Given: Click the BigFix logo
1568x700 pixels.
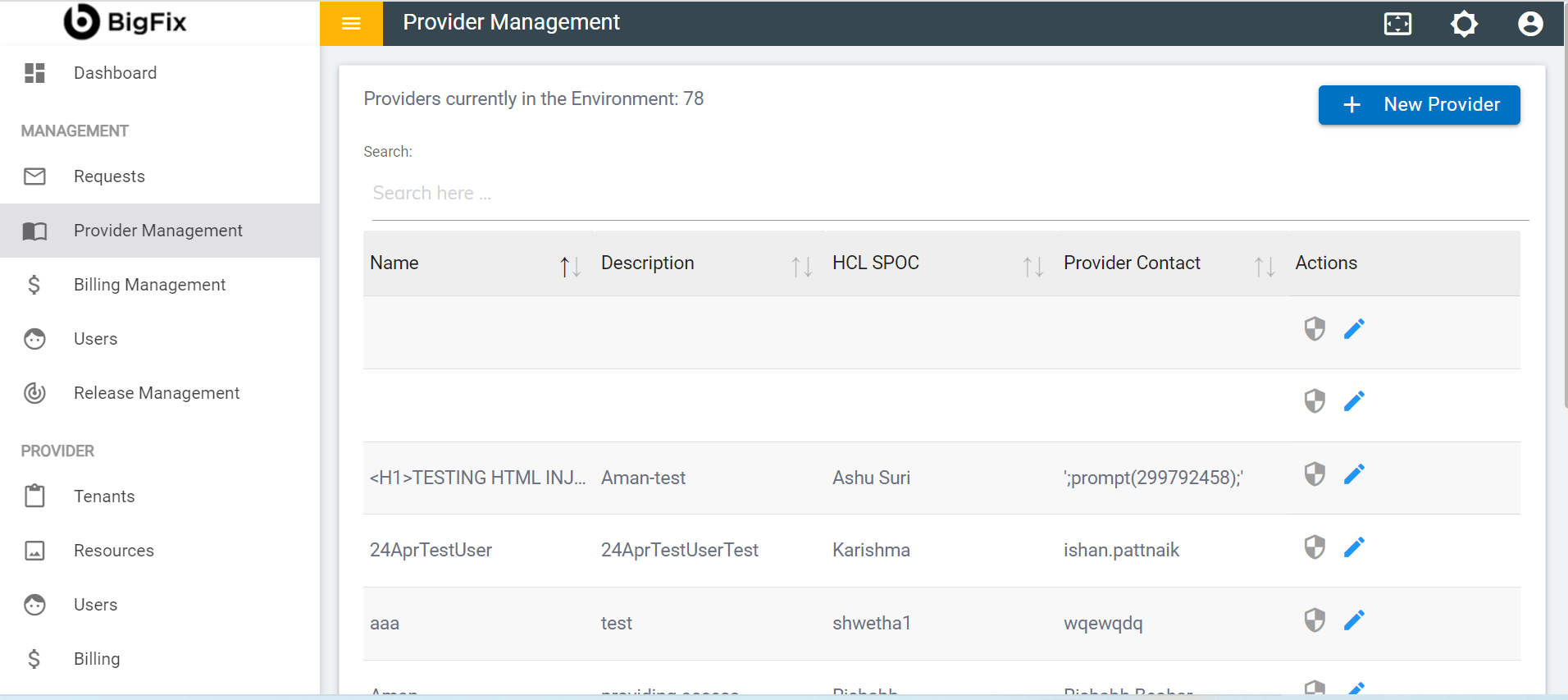Looking at the screenshot, I should (125, 22).
